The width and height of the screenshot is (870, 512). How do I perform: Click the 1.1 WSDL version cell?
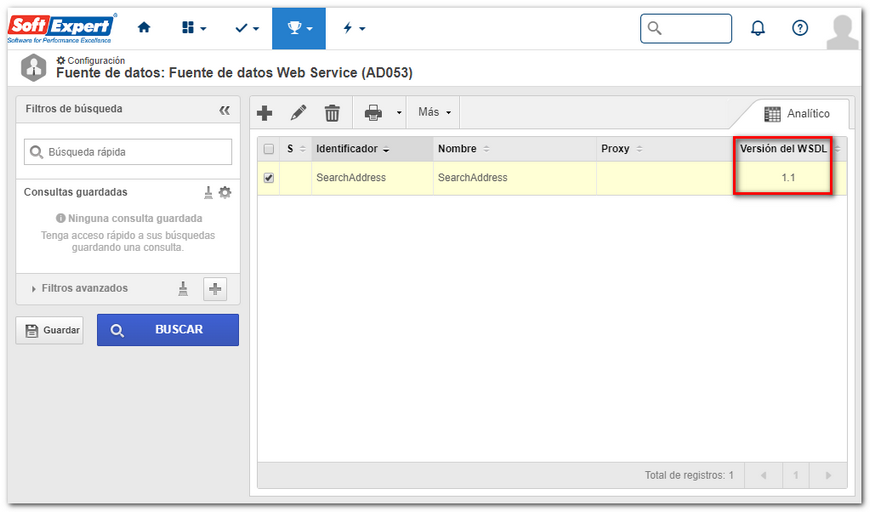pyautogui.click(x=788, y=178)
